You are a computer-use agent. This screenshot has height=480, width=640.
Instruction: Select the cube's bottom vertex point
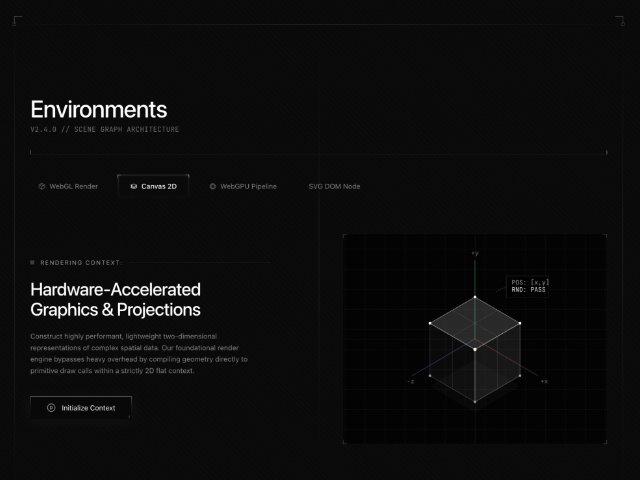click(x=475, y=400)
